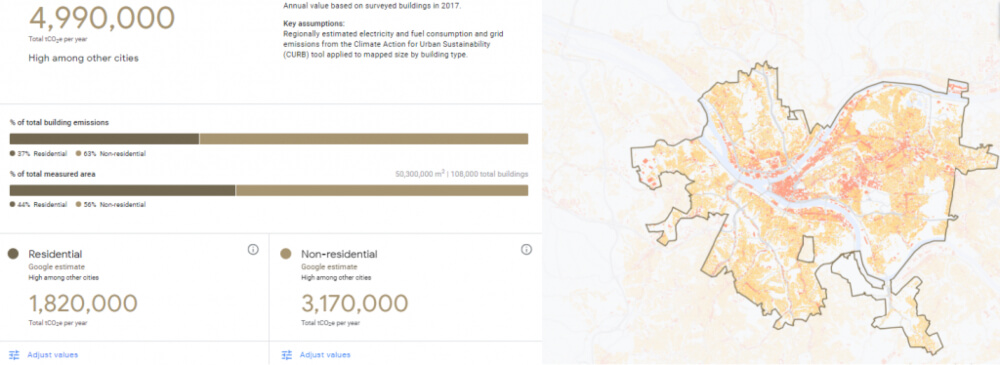Select the 3,170,000 non-residential emissions value
1000x365 pixels.
tap(355, 304)
